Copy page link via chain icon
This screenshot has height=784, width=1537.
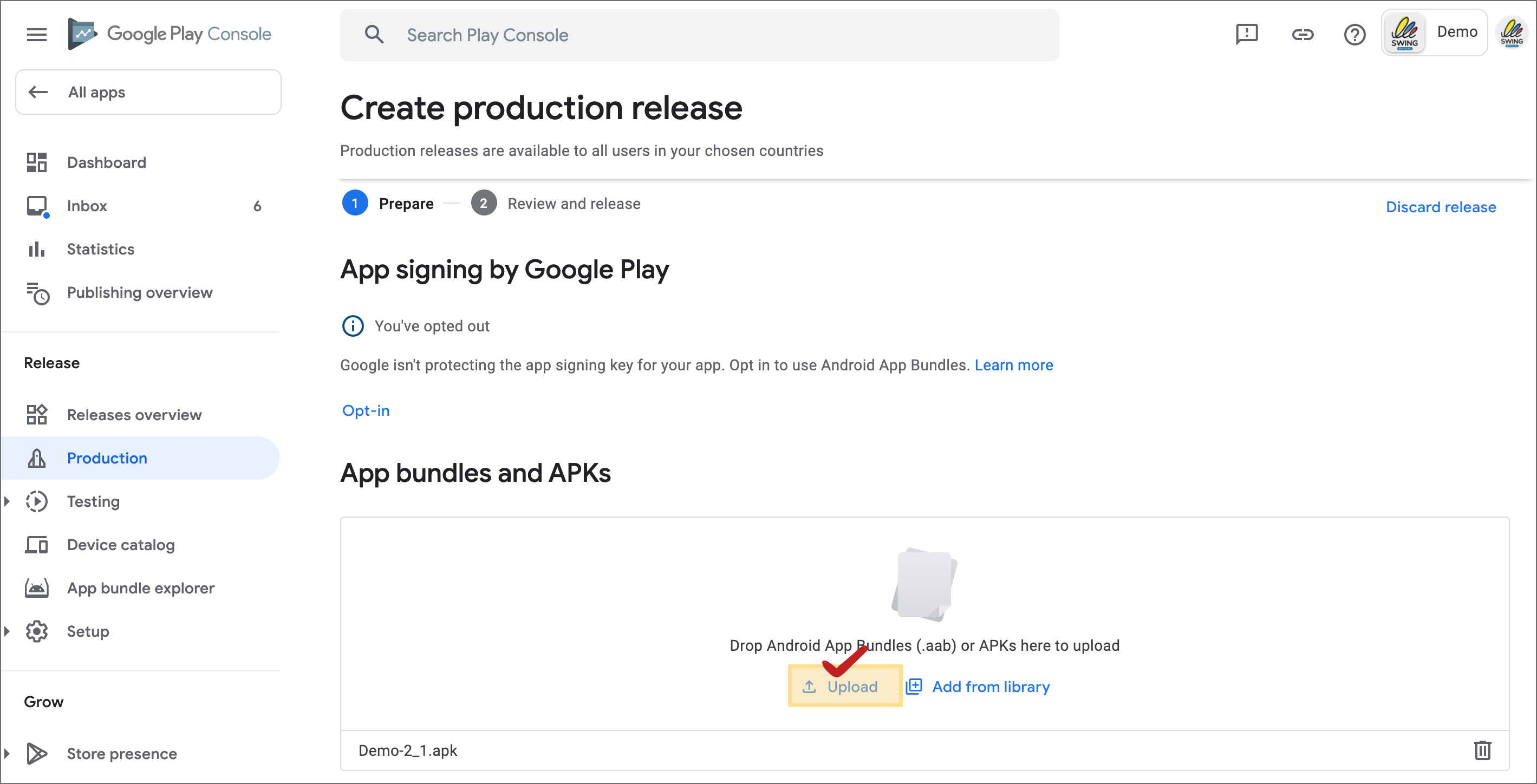[x=1302, y=35]
